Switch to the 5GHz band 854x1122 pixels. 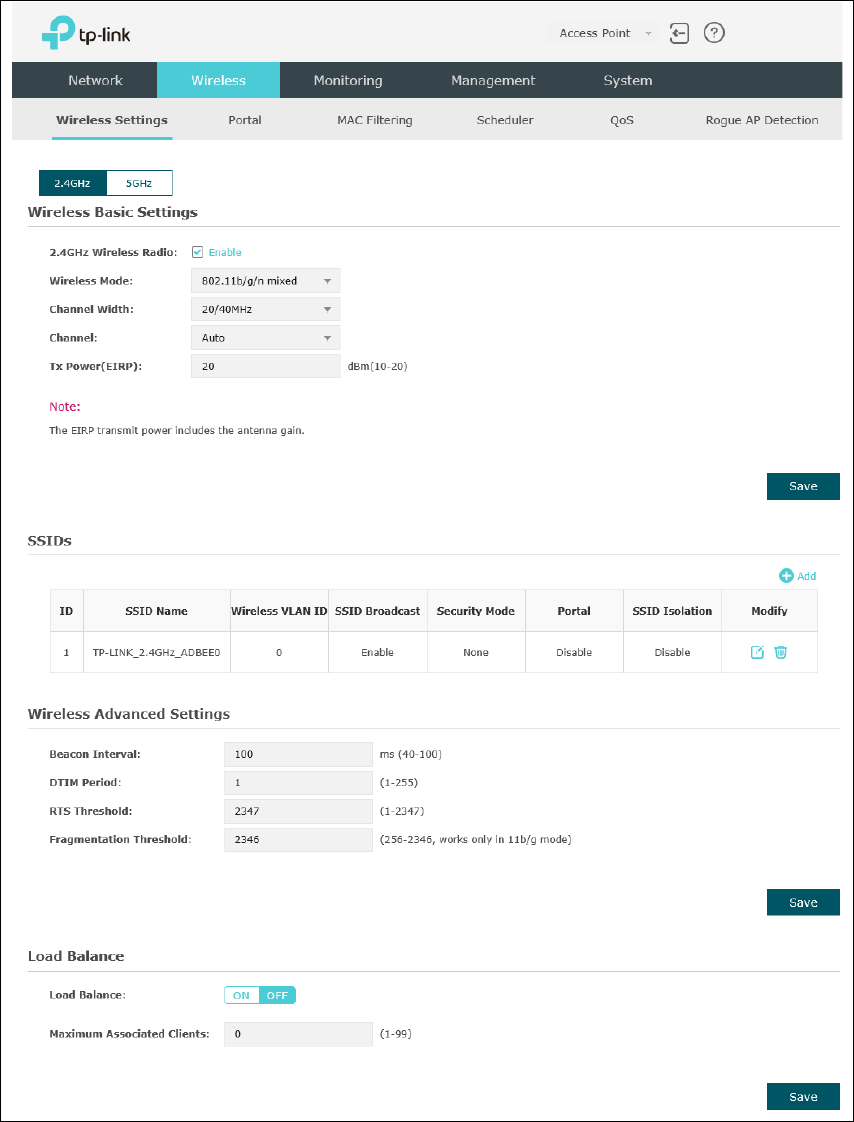140,182
